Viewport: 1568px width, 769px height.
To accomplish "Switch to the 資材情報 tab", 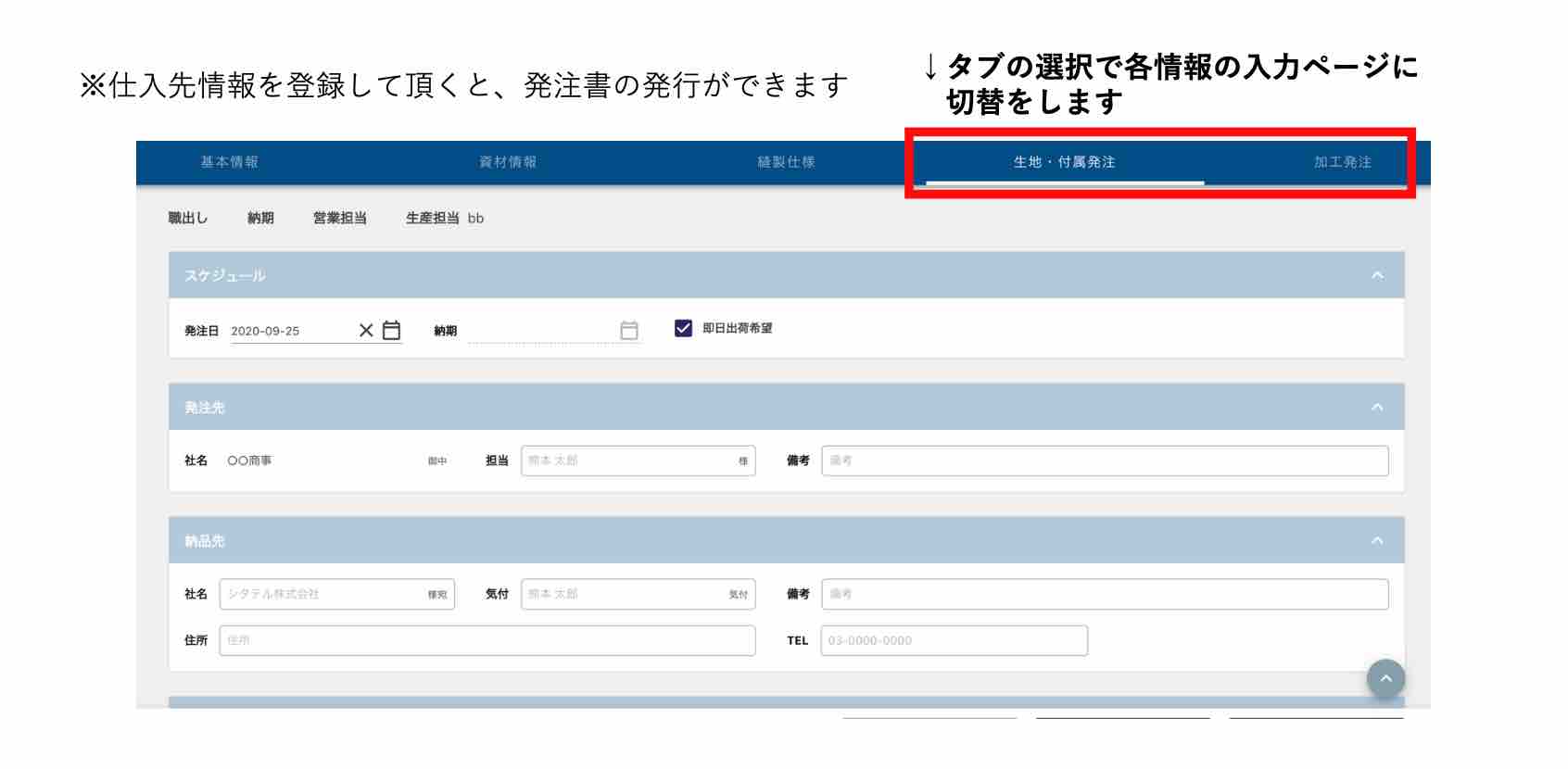I will click(x=508, y=162).
